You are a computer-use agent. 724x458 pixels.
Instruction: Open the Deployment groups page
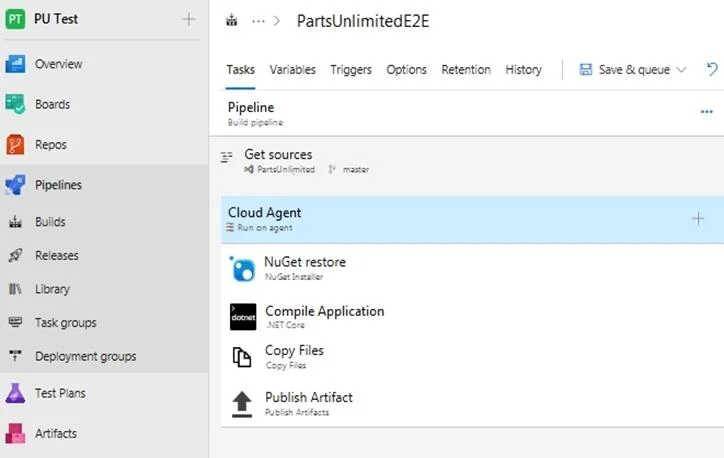(86, 356)
